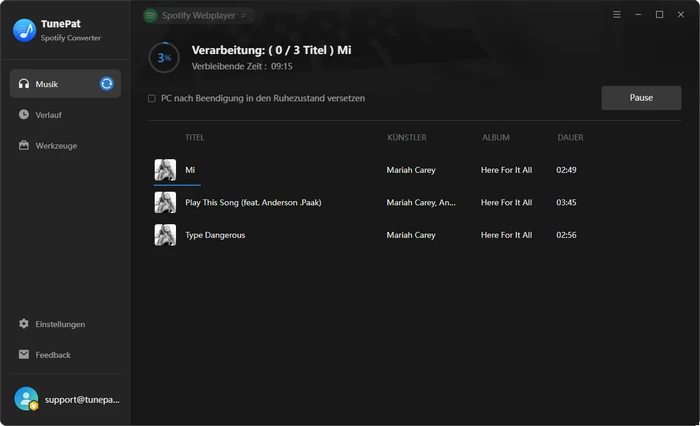Screen dimensions: 700x426
Task: Click the TITEL column header
Action: click(195, 137)
